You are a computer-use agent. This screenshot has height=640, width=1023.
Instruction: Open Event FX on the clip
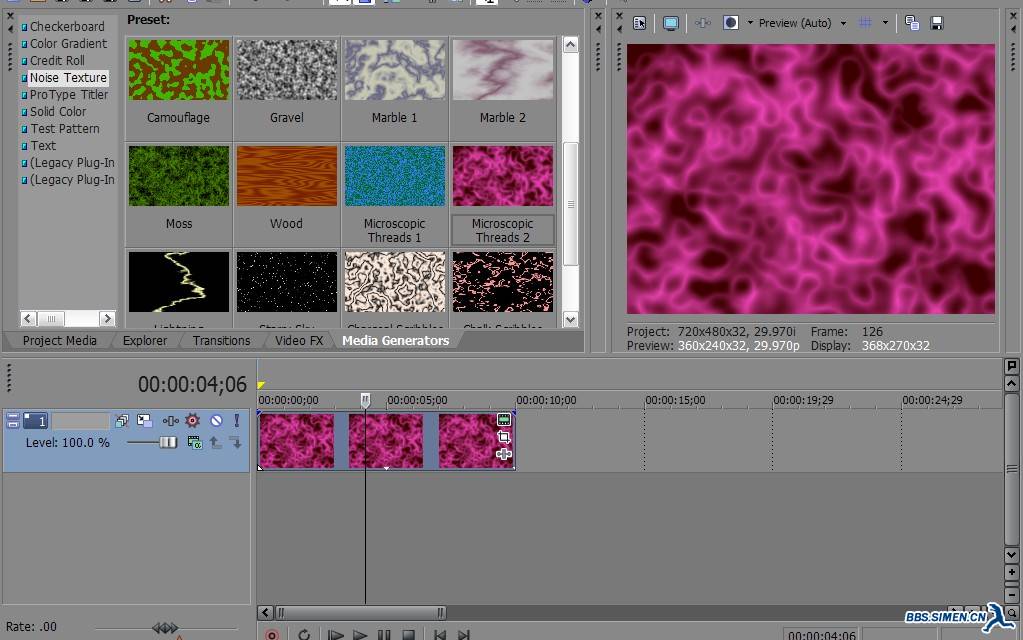pyautogui.click(x=504, y=453)
